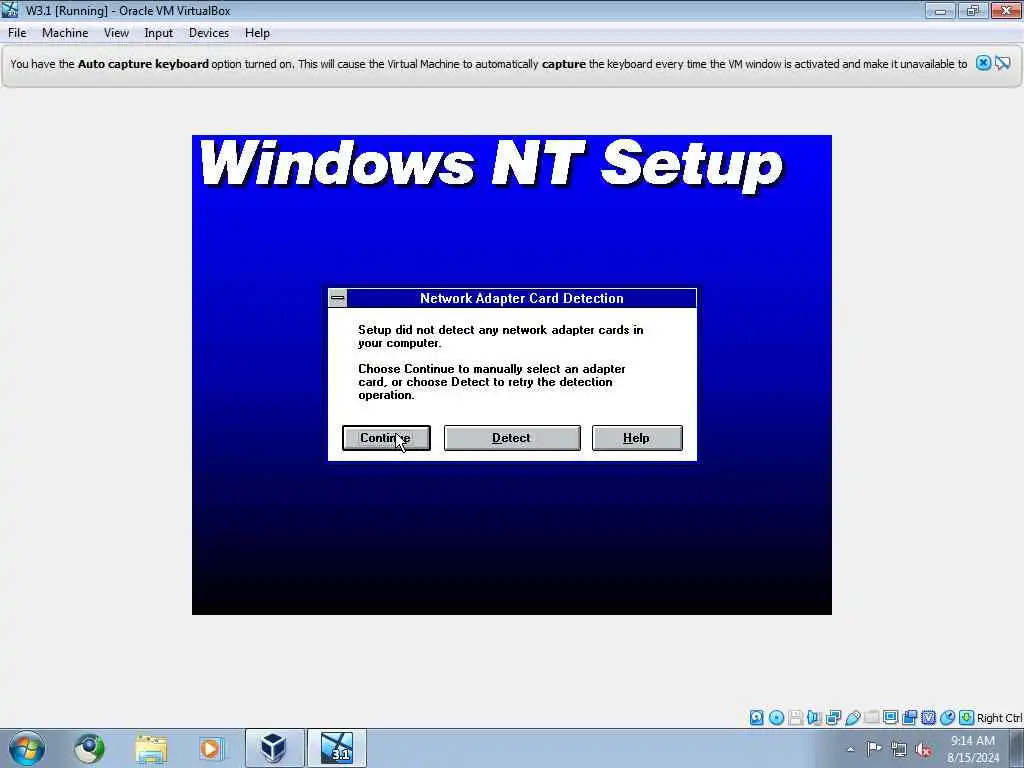Click the clock showing 9:14 AM
The image size is (1024, 768).
point(972,741)
